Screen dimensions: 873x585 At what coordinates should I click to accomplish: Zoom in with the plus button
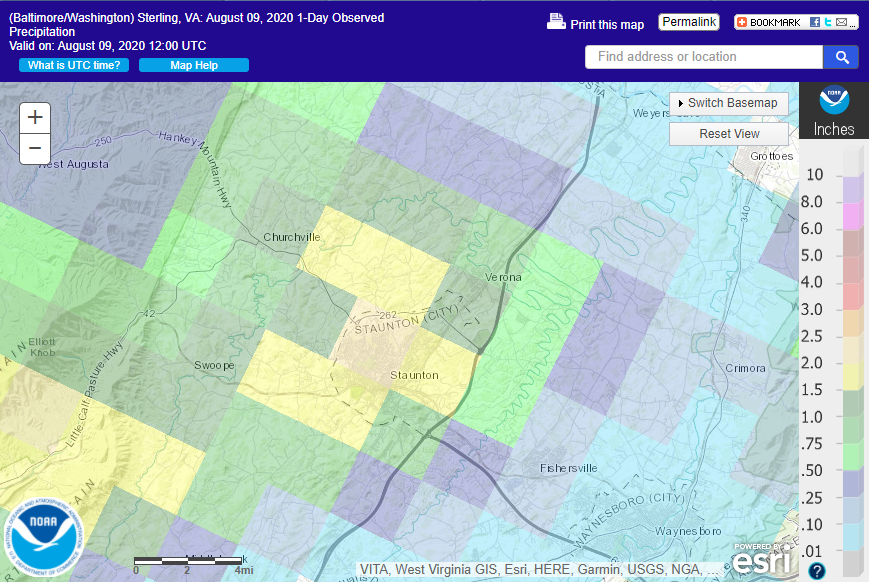pos(35,117)
